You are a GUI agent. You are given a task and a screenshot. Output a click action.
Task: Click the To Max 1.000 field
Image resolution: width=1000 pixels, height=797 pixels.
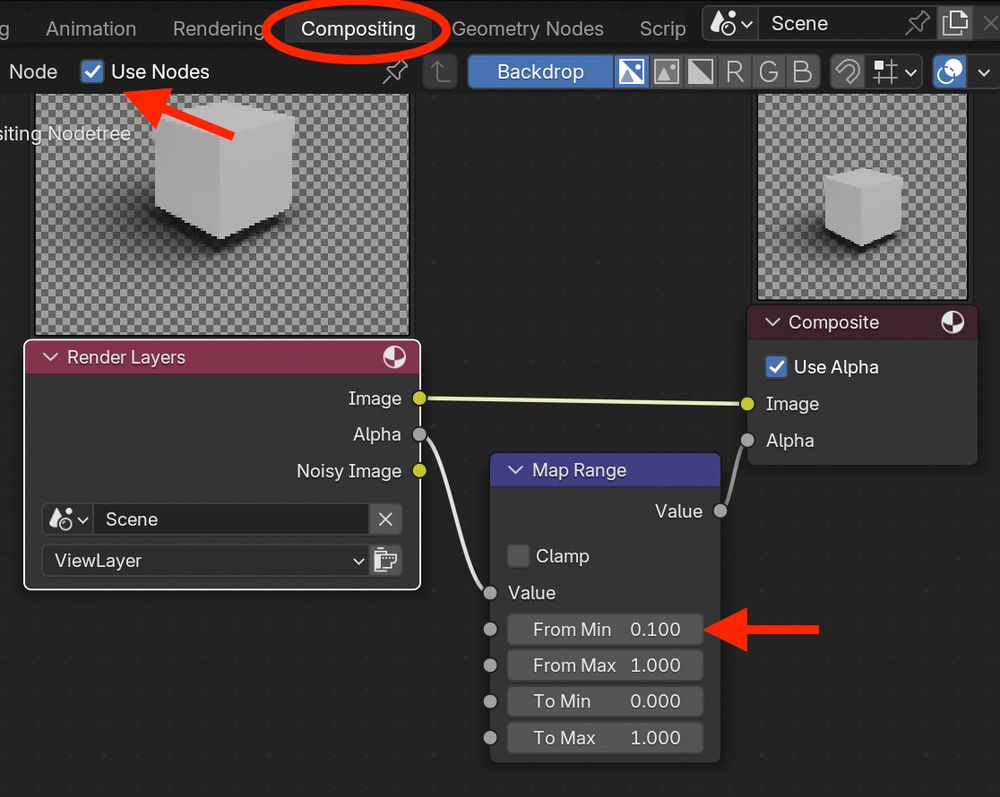pos(605,738)
